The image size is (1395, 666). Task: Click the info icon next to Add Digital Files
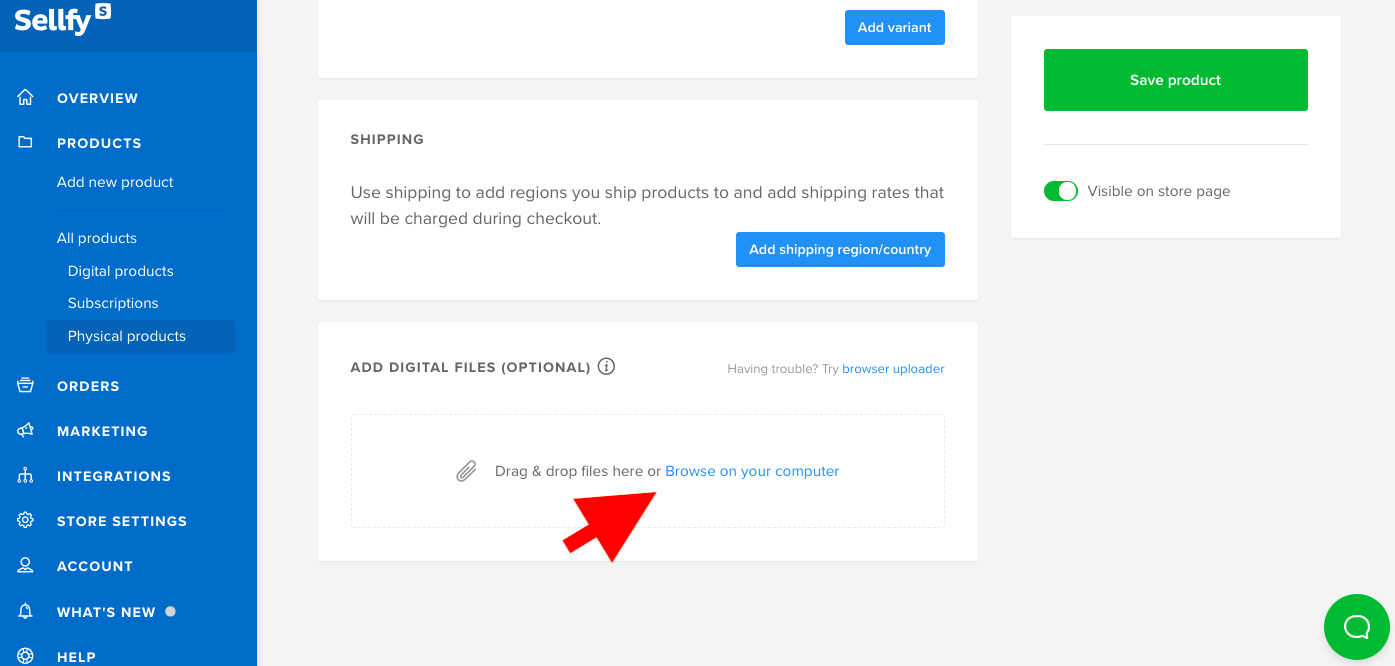[606, 366]
